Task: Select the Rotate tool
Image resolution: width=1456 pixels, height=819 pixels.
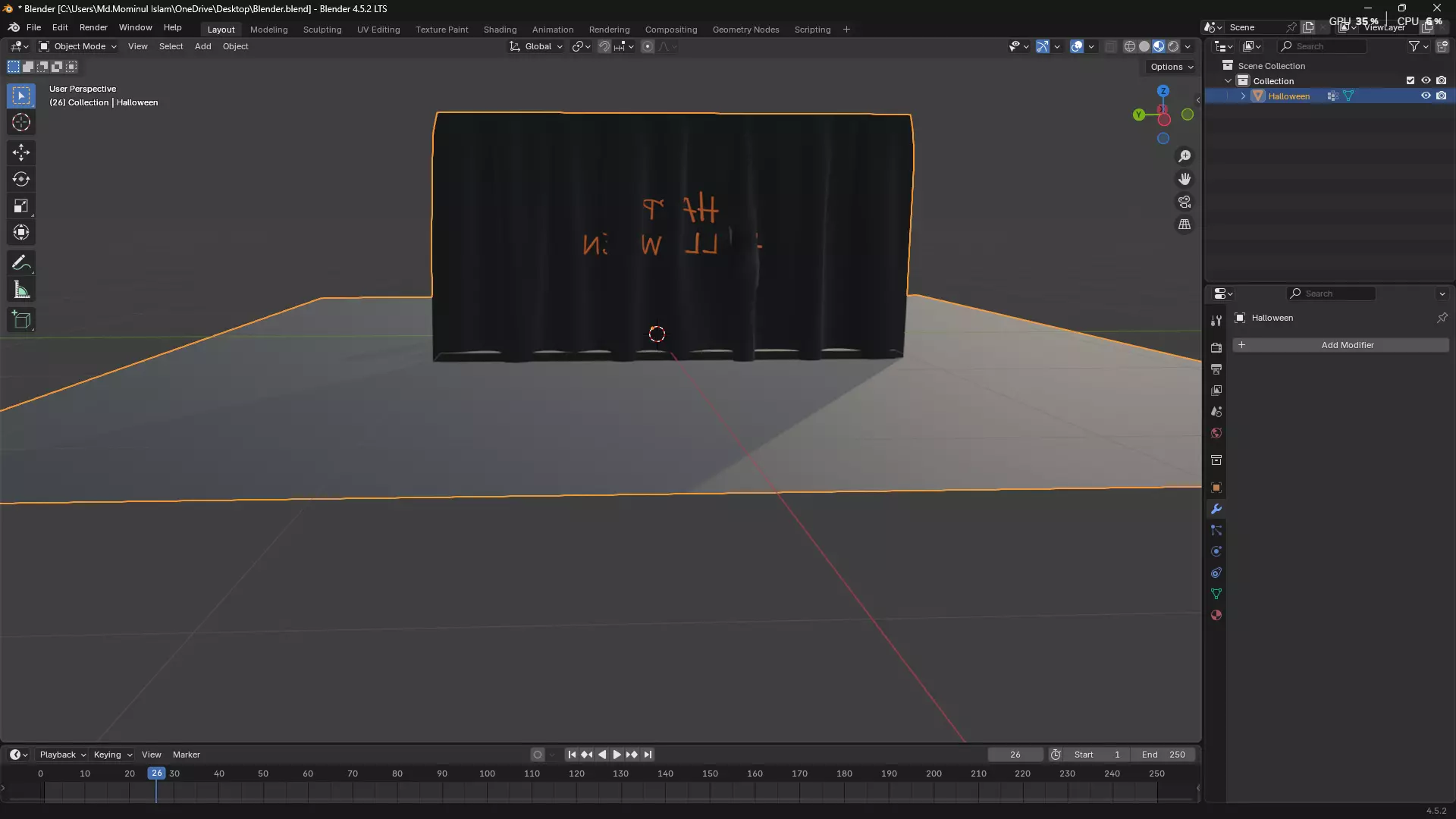Action: [21, 179]
